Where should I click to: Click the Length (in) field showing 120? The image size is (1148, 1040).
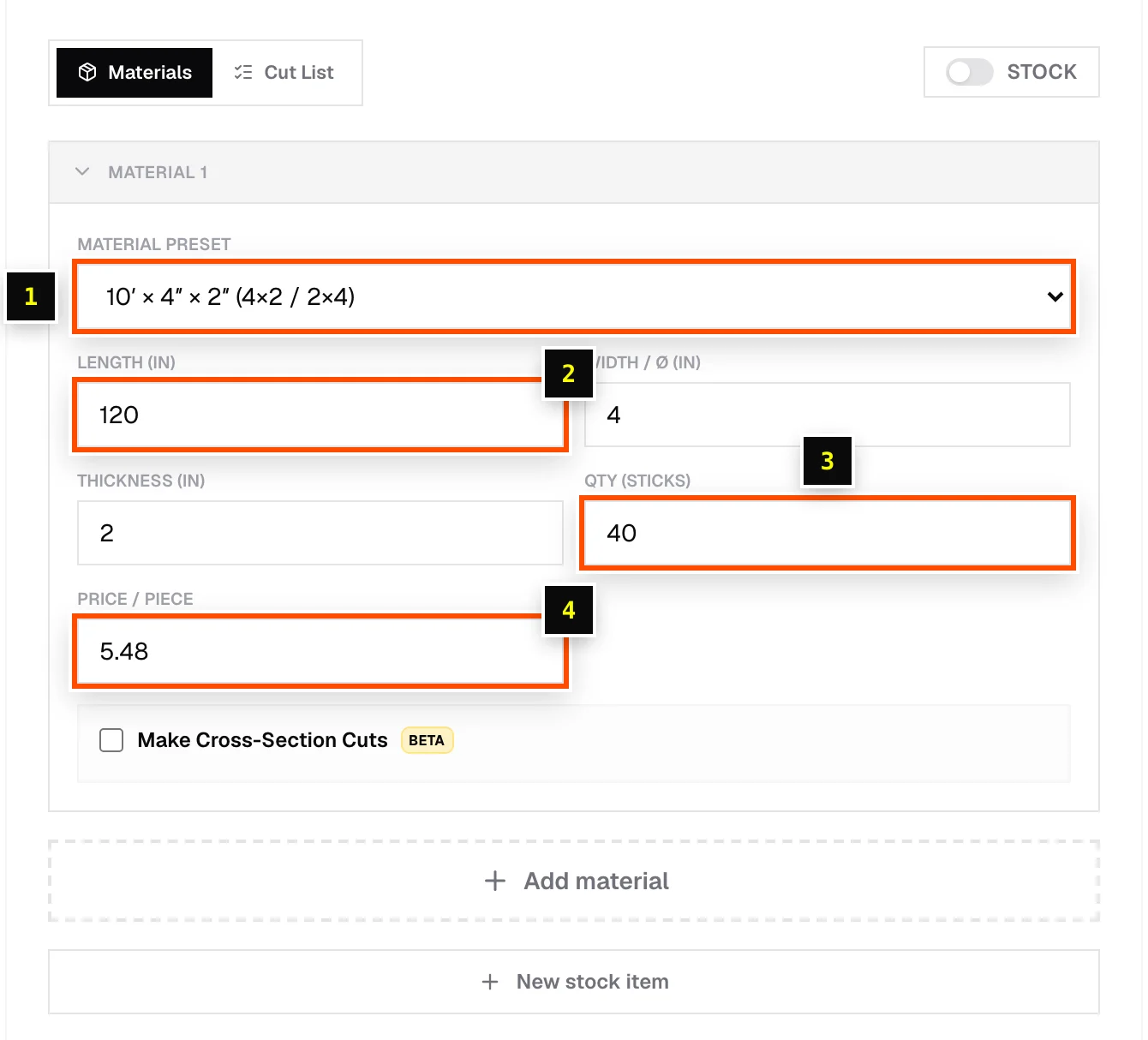click(320, 415)
